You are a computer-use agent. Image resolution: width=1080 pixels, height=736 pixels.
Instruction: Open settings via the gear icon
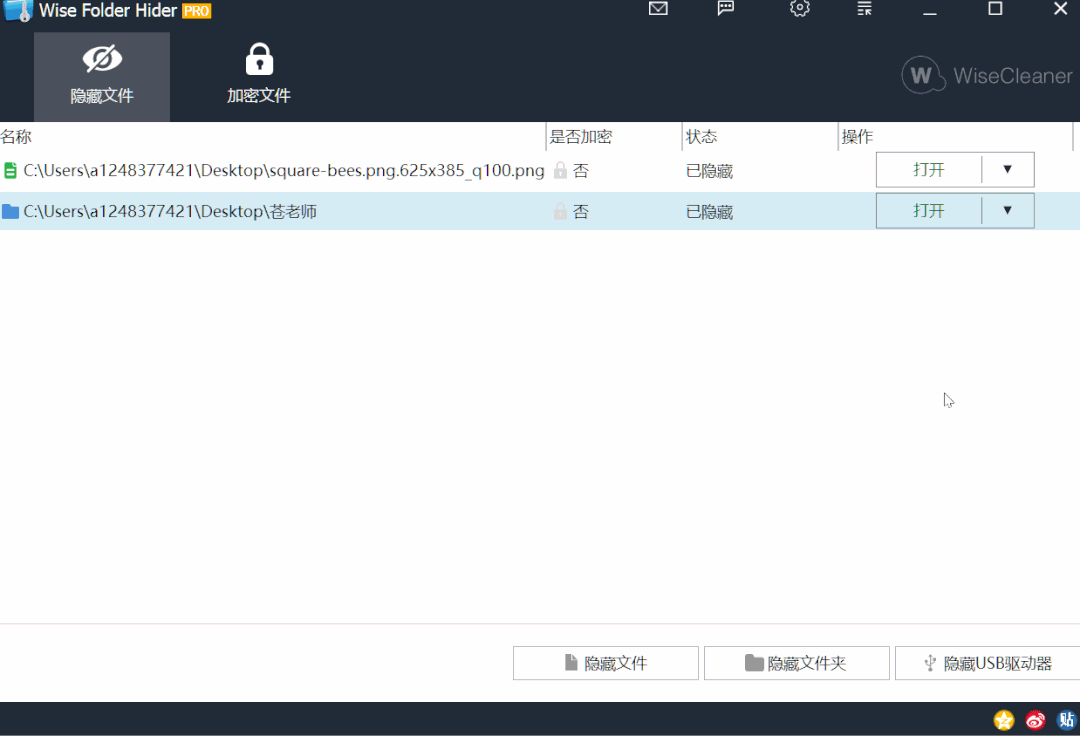799,9
